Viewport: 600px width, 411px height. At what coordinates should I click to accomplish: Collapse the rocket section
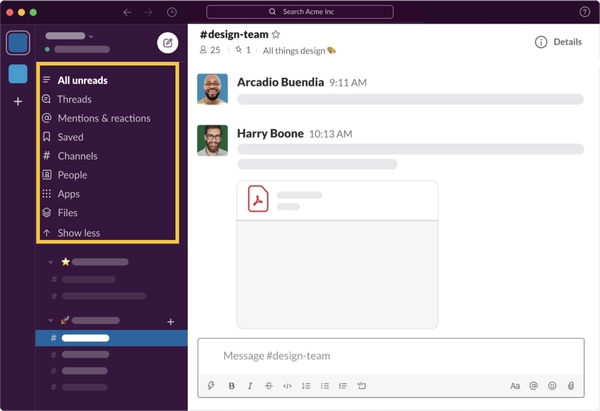(x=51, y=321)
